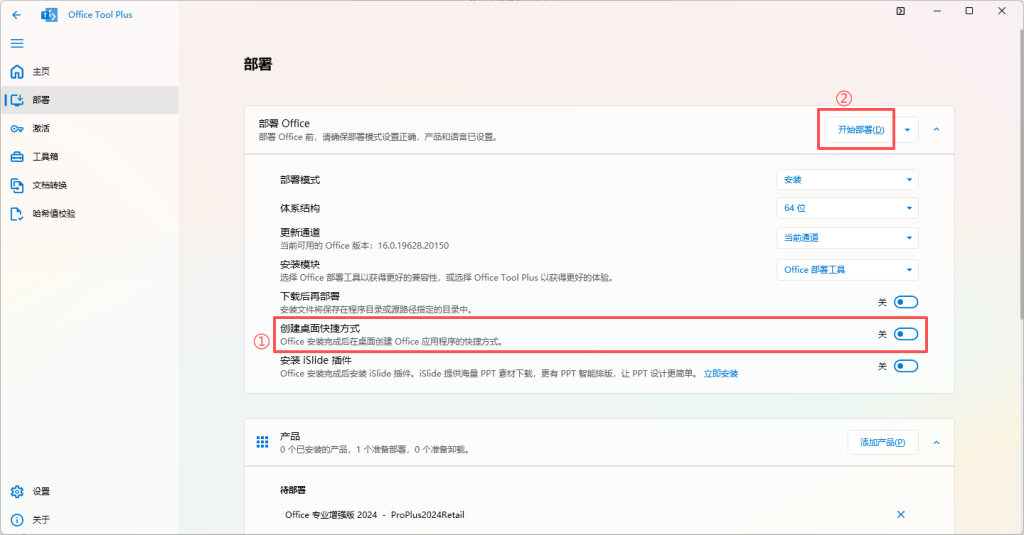Viewport: 1024px width, 535px height.
Task: Click the back arrow in title bar
Action: pos(16,15)
